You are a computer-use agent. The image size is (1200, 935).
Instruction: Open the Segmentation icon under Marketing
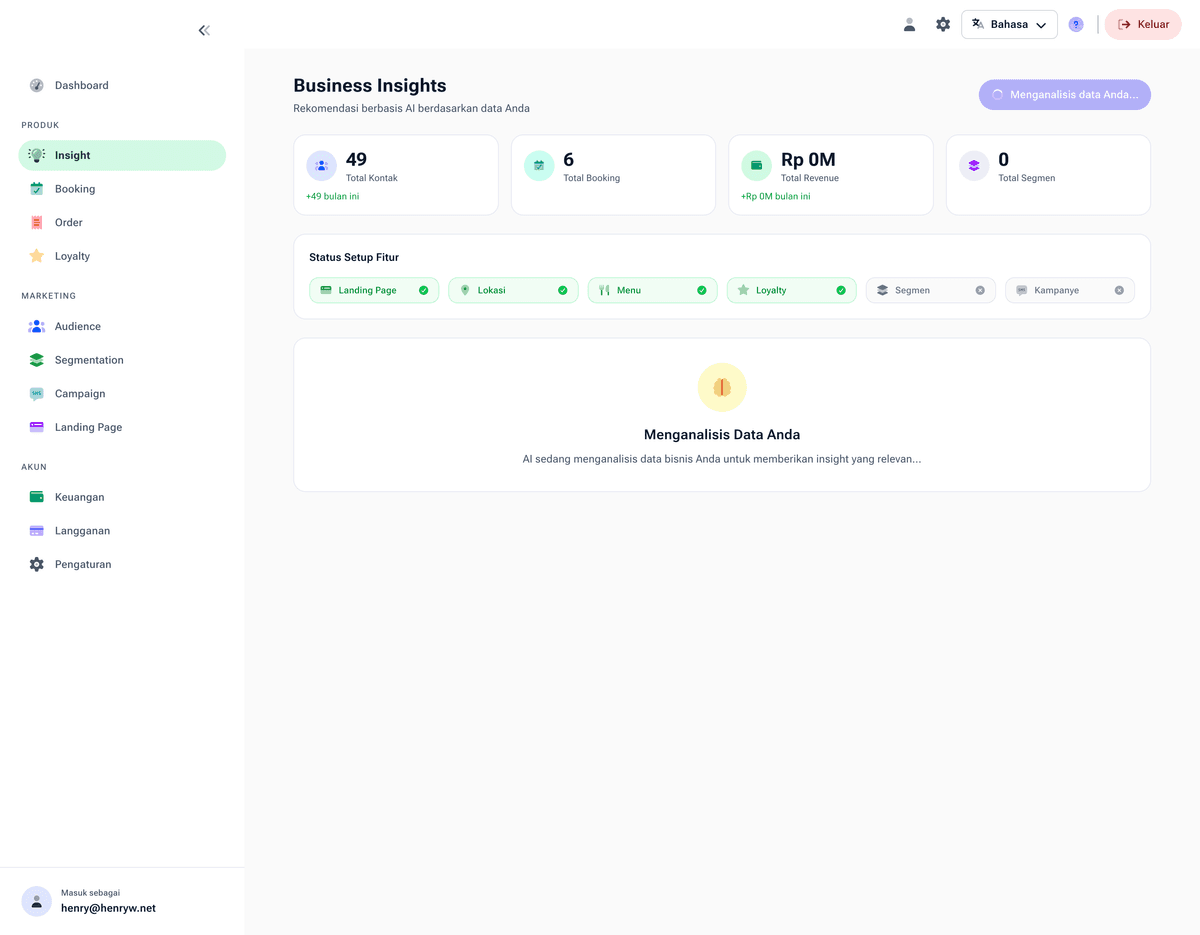(37, 359)
